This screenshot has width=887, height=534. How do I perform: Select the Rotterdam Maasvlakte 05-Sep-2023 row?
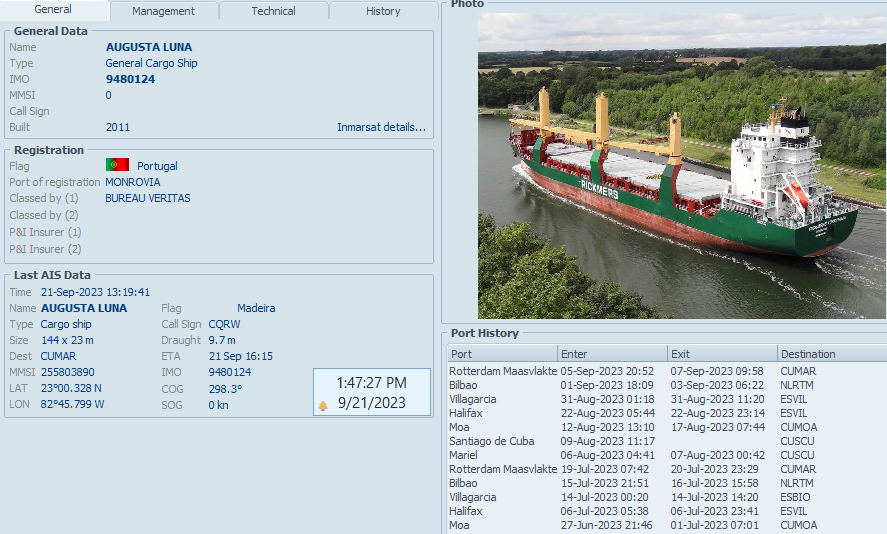[x=668, y=371]
